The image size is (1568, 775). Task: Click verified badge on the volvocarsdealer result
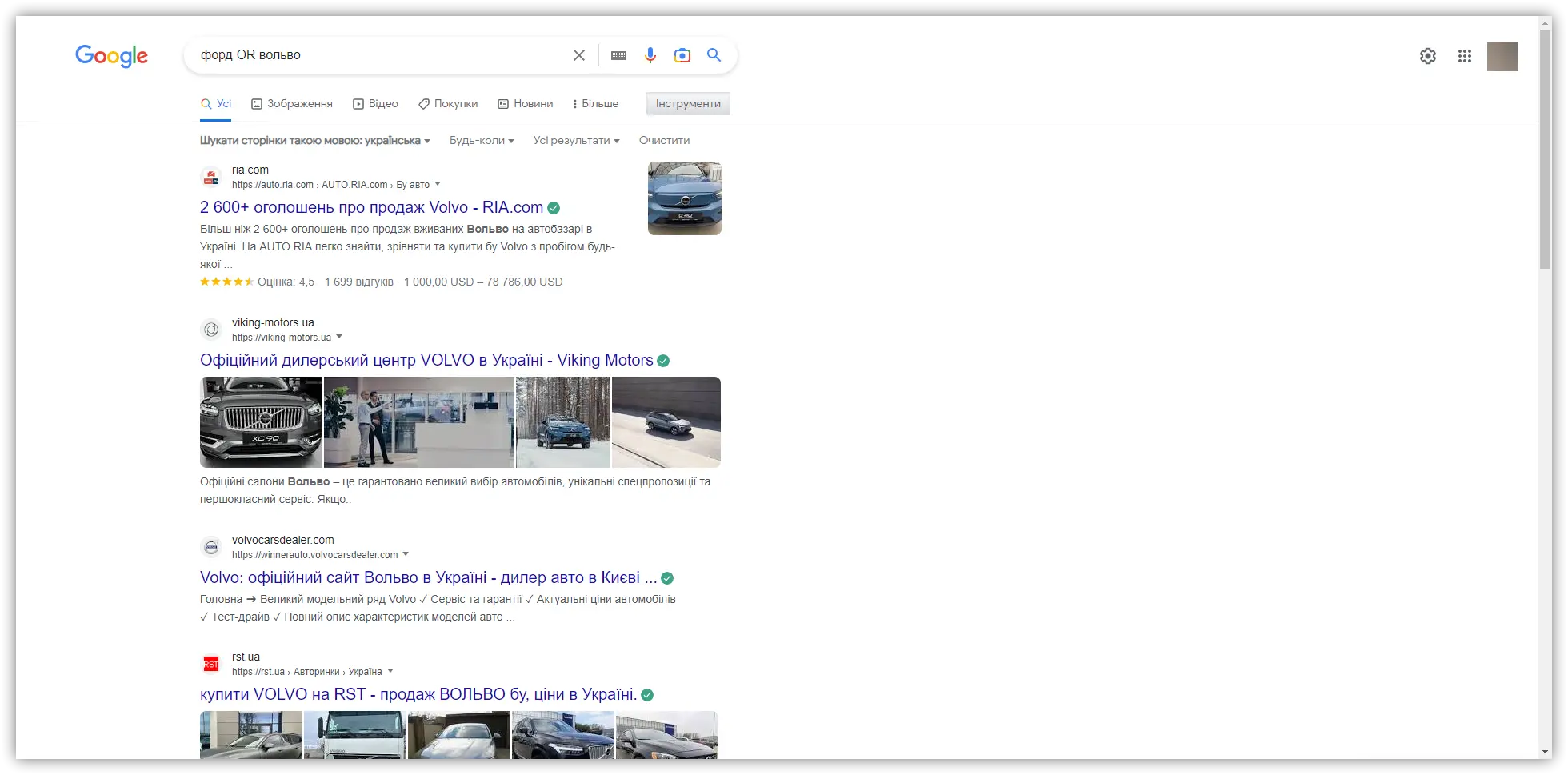pos(667,578)
